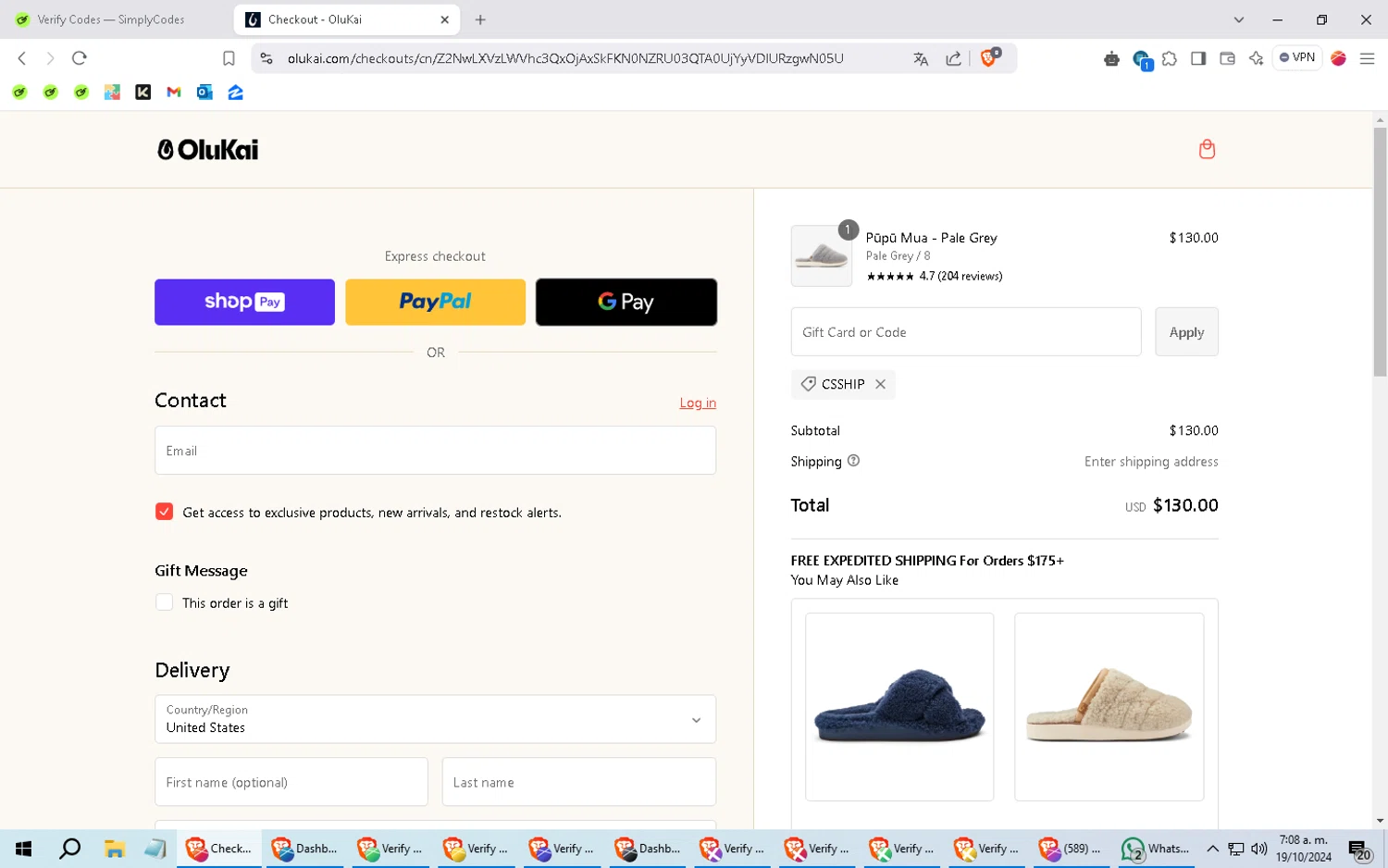The height and width of the screenshot is (868, 1388).
Task: Pay with PayPal button
Action: 435,302
